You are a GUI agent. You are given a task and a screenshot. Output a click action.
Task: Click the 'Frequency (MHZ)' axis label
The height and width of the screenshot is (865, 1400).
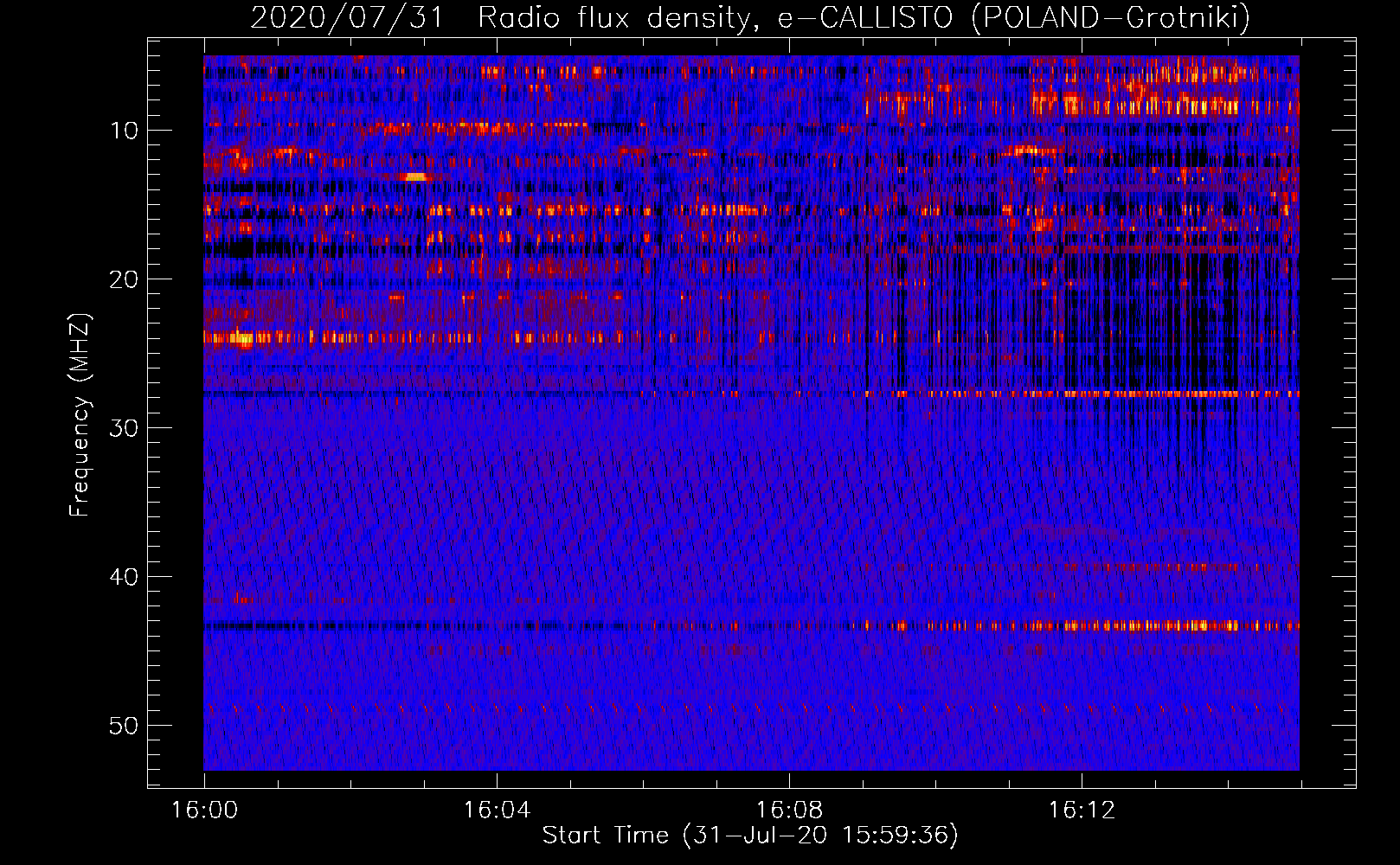pos(80,415)
